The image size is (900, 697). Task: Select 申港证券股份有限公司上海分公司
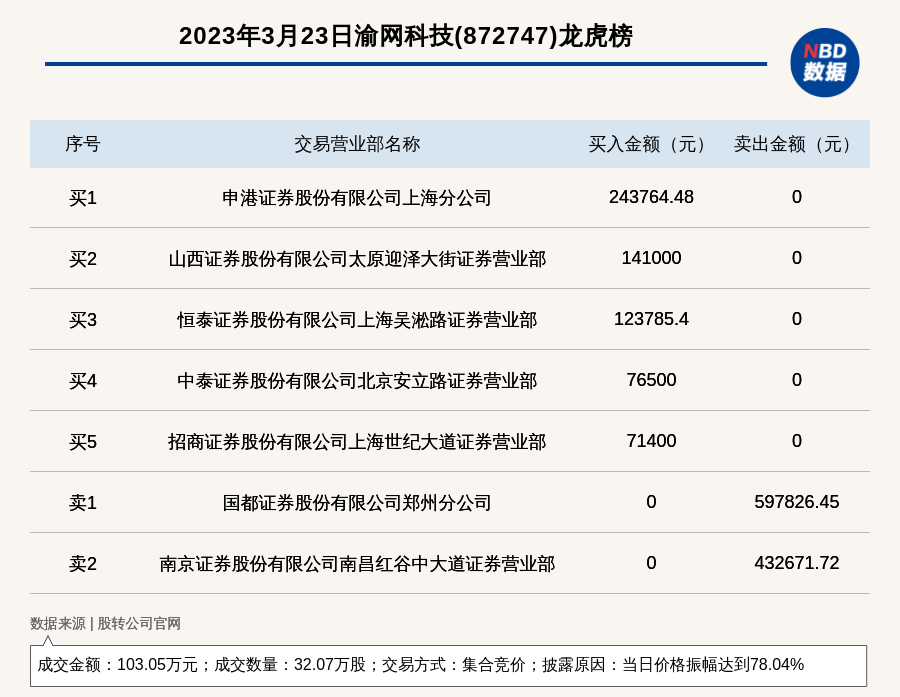click(x=357, y=198)
